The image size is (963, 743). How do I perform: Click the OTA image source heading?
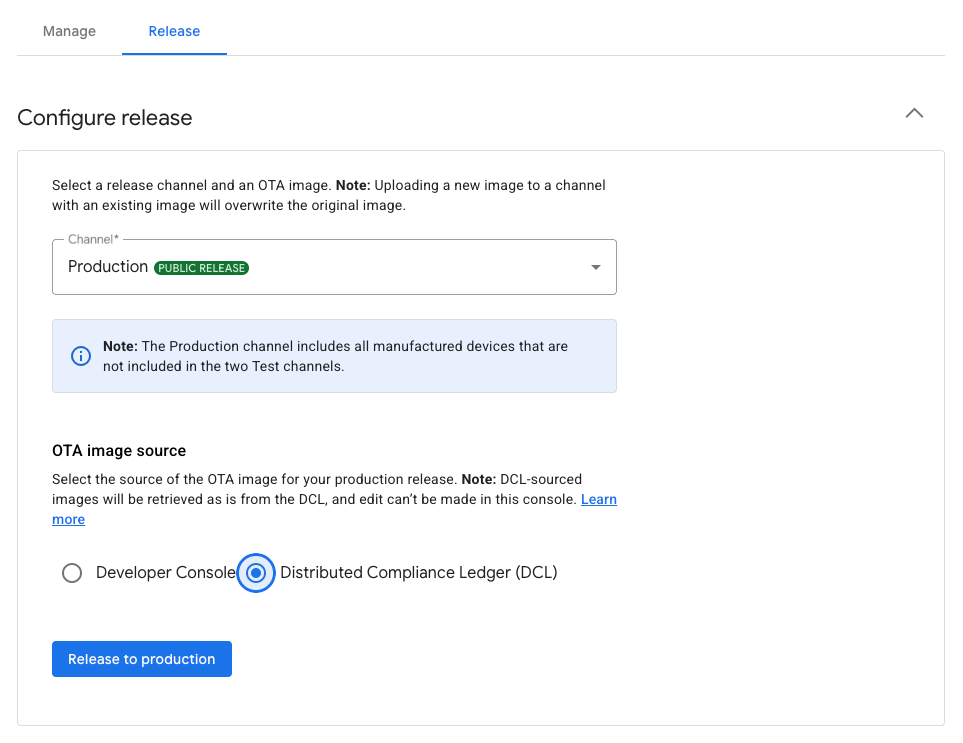tap(119, 451)
